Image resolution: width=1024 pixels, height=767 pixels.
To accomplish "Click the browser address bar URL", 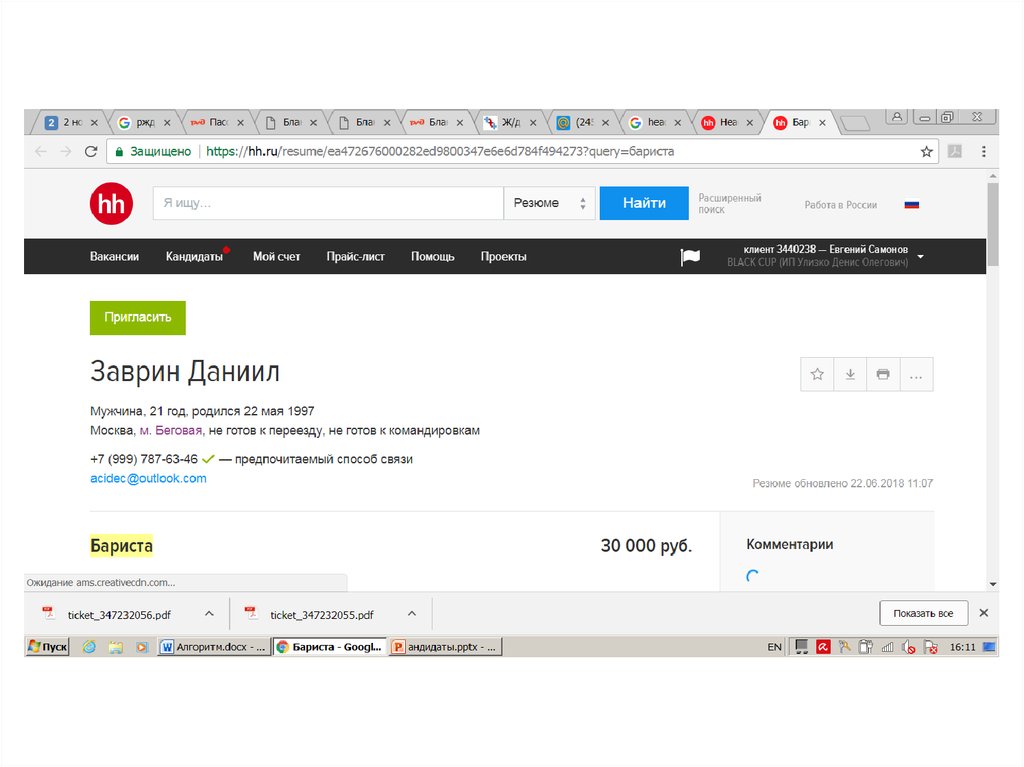I will 440,152.
